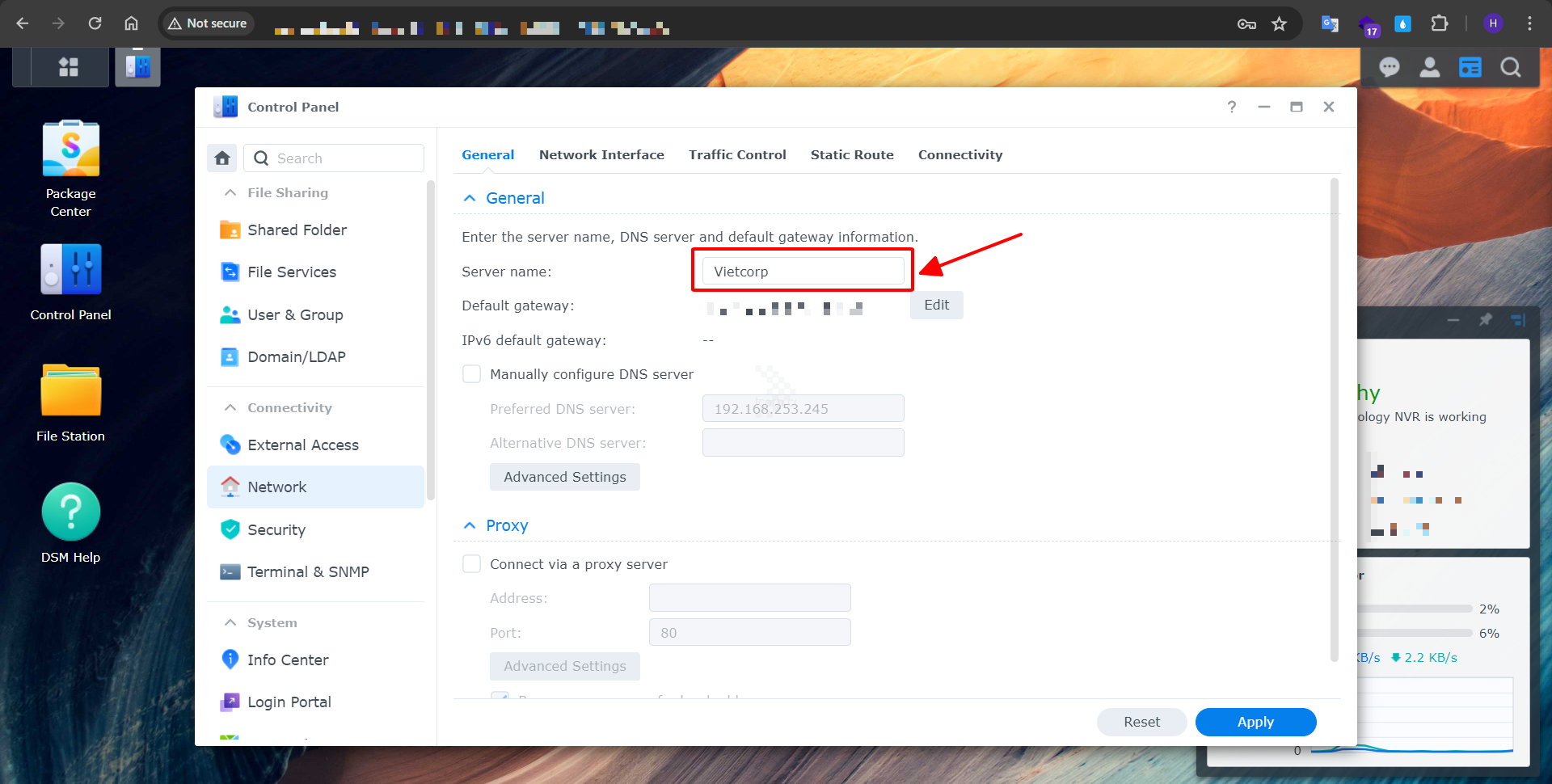1552x784 pixels.
Task: Switch to the Traffic Control tab
Action: pyautogui.click(x=736, y=155)
